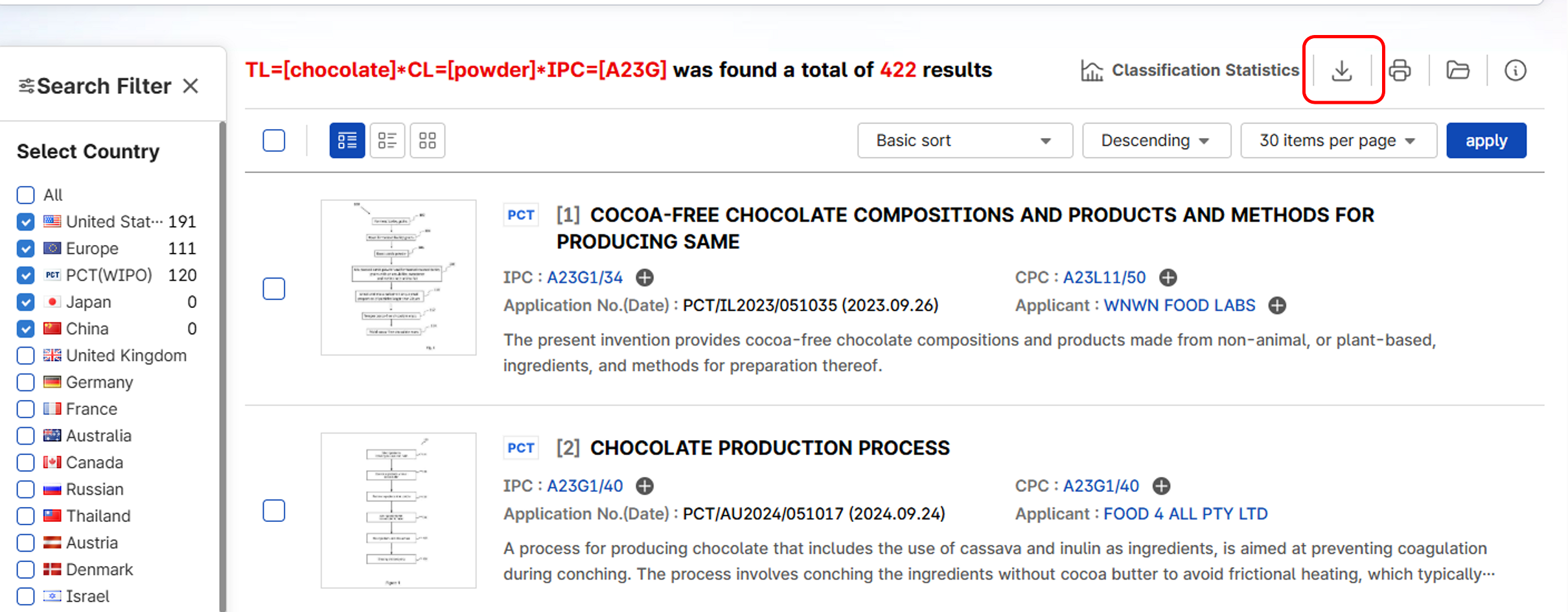1568x612 pixels.
Task: Open the CHOCOLATE PRODUCTION PROCESS result title
Action: [x=770, y=448]
